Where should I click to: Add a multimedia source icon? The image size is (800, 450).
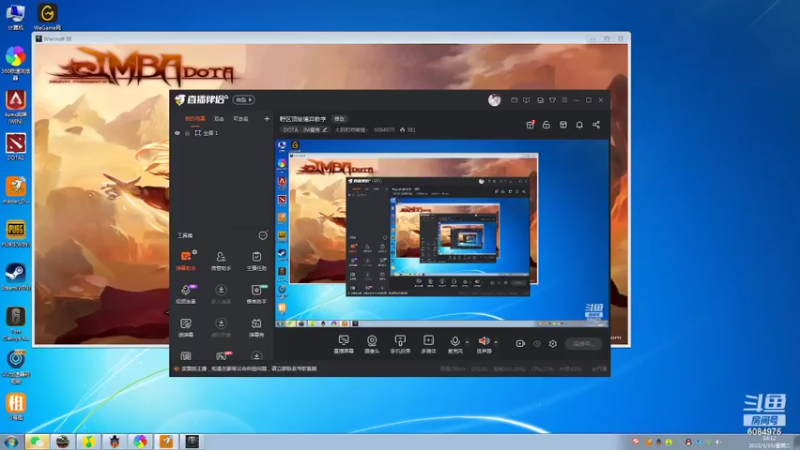429,340
